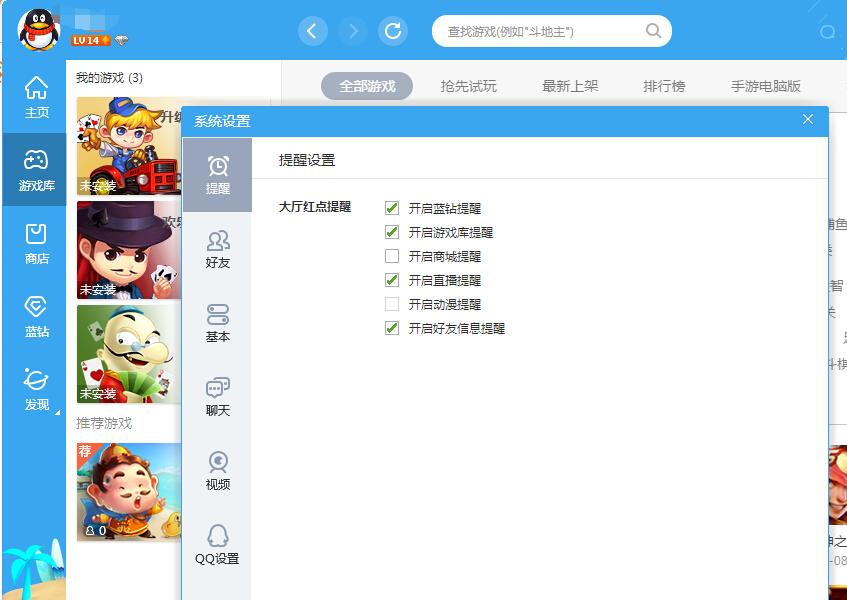Close the 系统设置 dialog
Viewport: 847px width, 600px height.
(x=808, y=120)
